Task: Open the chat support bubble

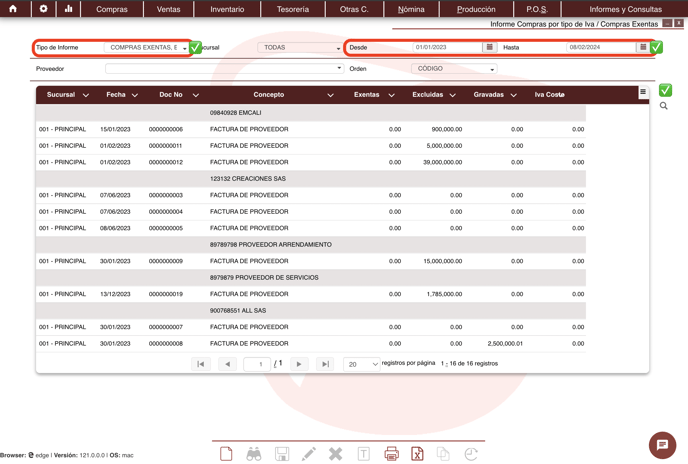Action: click(662, 445)
